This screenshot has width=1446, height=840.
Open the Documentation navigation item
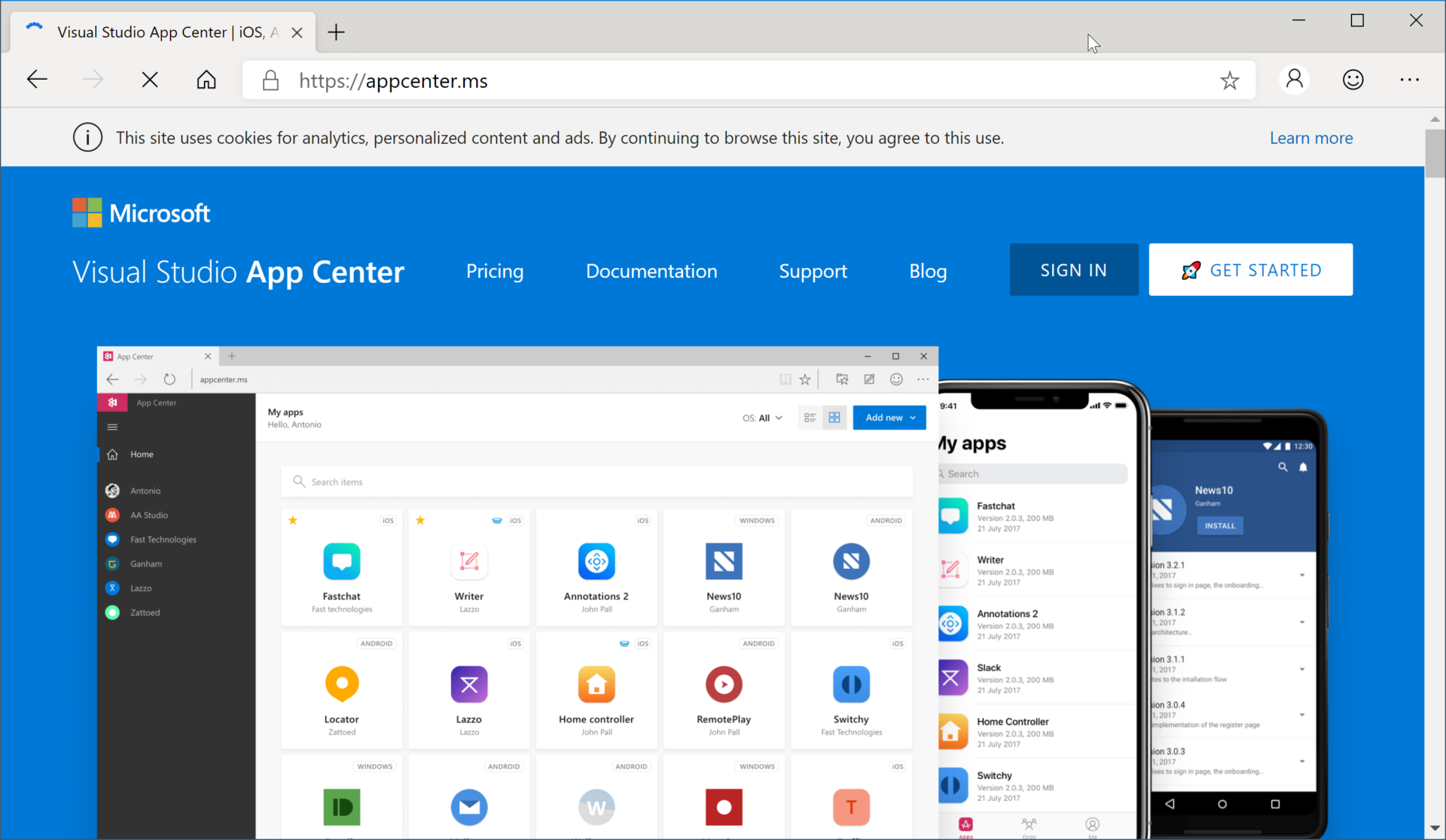pyautogui.click(x=651, y=272)
